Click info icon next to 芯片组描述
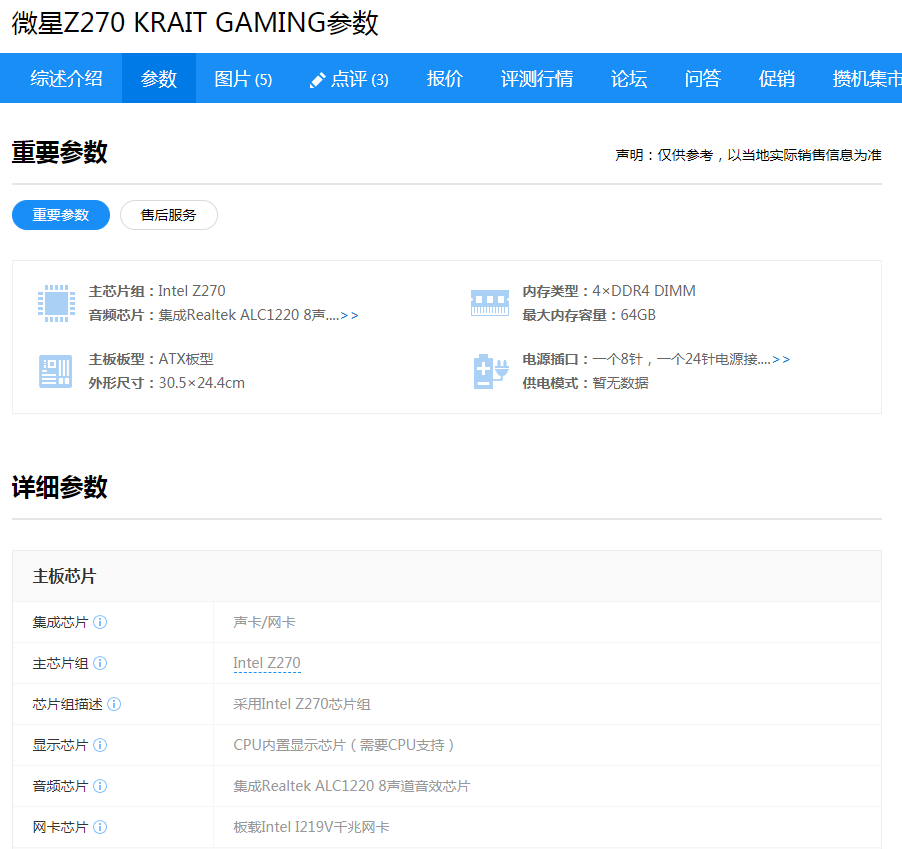This screenshot has height=849, width=902. click(114, 704)
